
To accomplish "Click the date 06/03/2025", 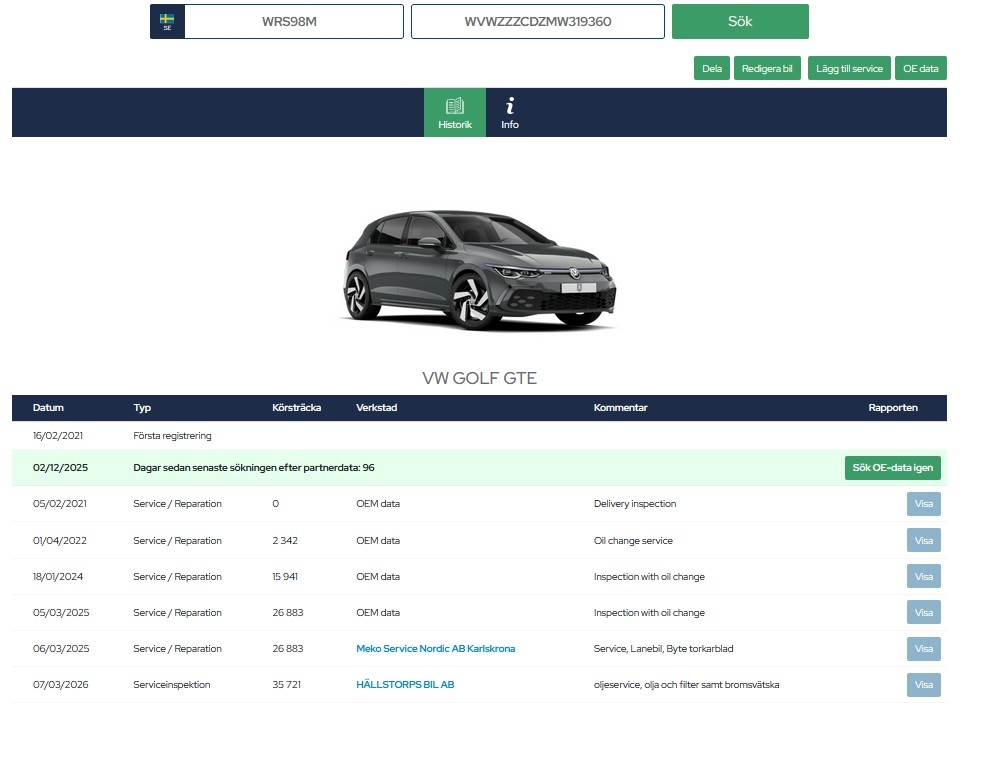I will [x=61, y=649].
